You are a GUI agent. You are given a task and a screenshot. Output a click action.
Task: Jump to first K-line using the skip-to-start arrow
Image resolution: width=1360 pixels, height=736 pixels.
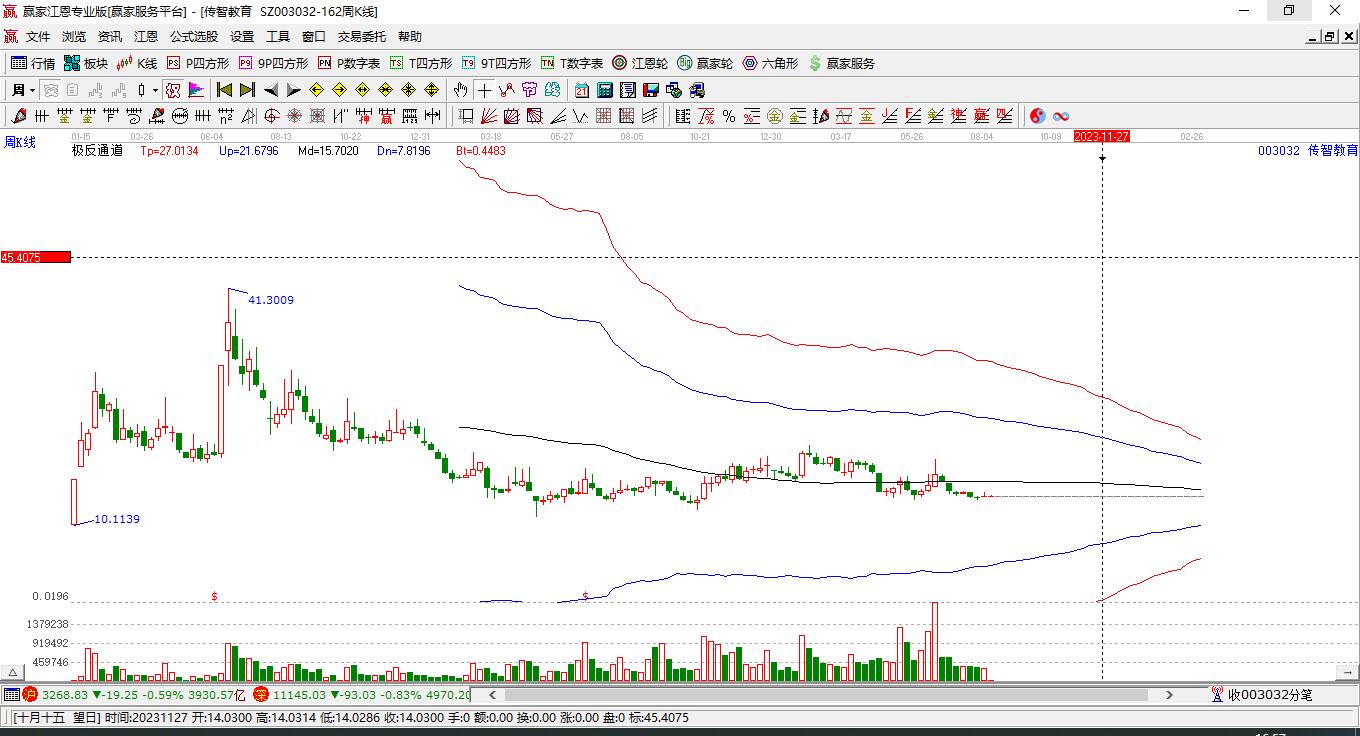tap(224, 90)
